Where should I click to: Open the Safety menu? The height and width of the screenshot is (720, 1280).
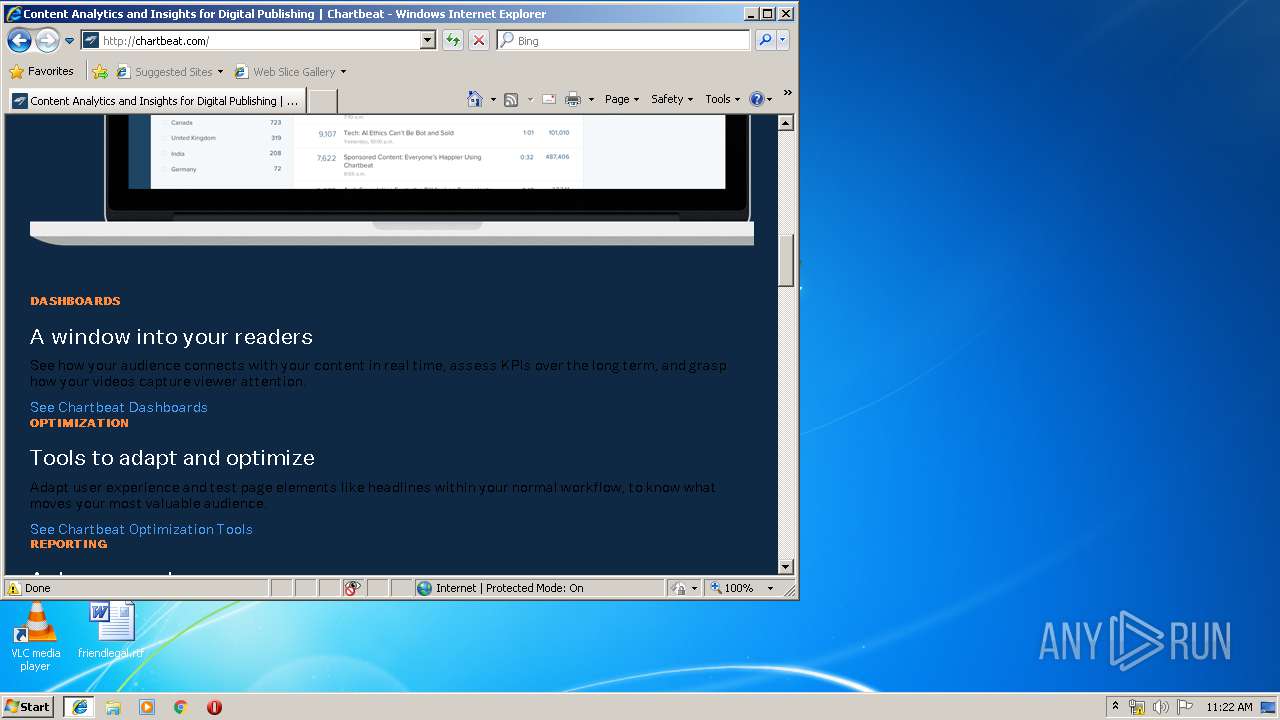pyautogui.click(x=672, y=99)
